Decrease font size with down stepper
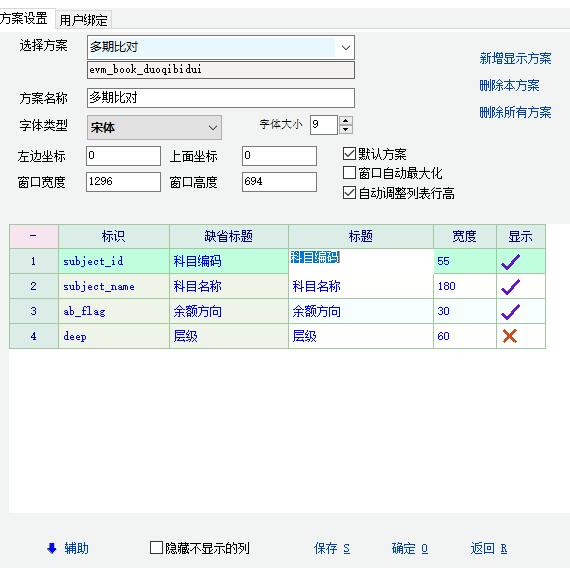This screenshot has width=570, height=568. click(x=346, y=129)
